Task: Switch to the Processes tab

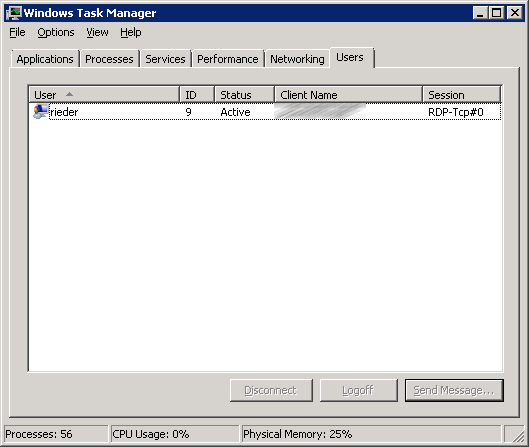Action: (x=109, y=59)
